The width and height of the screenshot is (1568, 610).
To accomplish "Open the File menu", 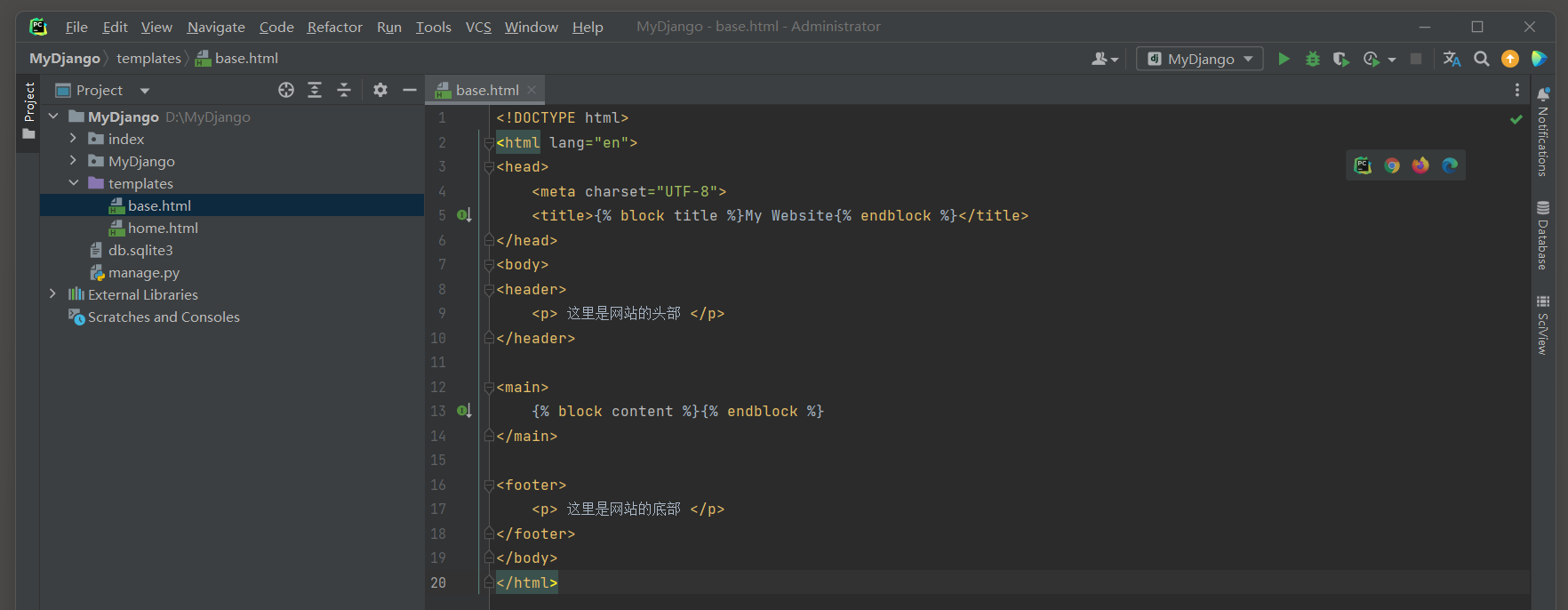I will click(x=76, y=27).
